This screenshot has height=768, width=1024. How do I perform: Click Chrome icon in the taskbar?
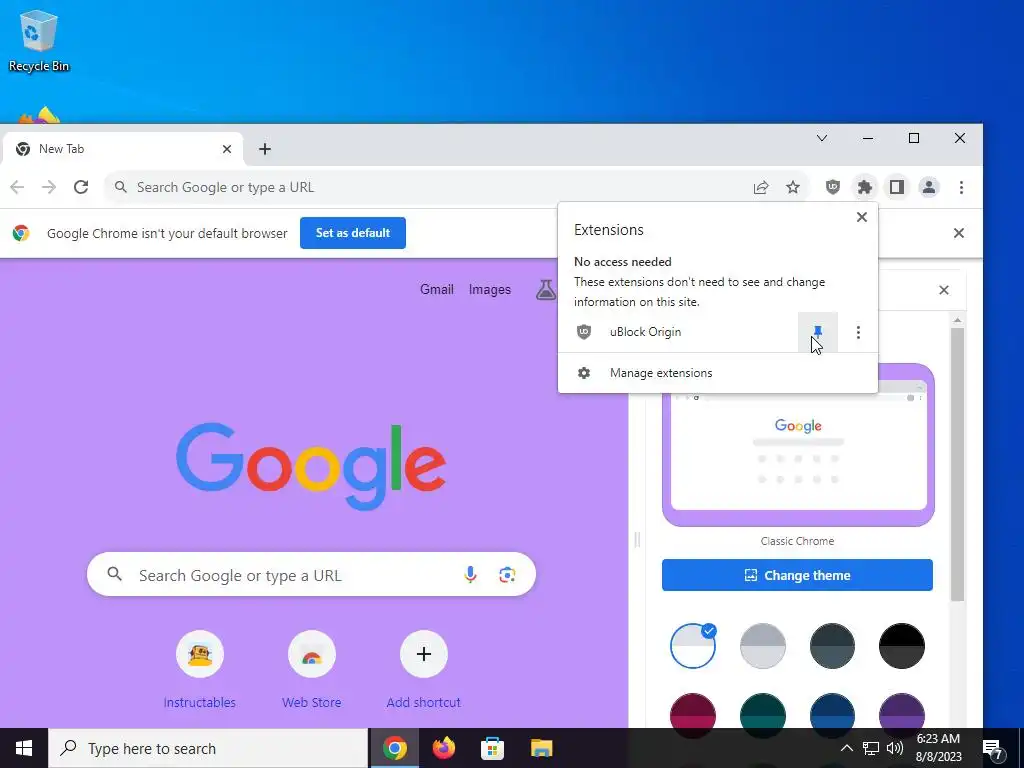395,748
